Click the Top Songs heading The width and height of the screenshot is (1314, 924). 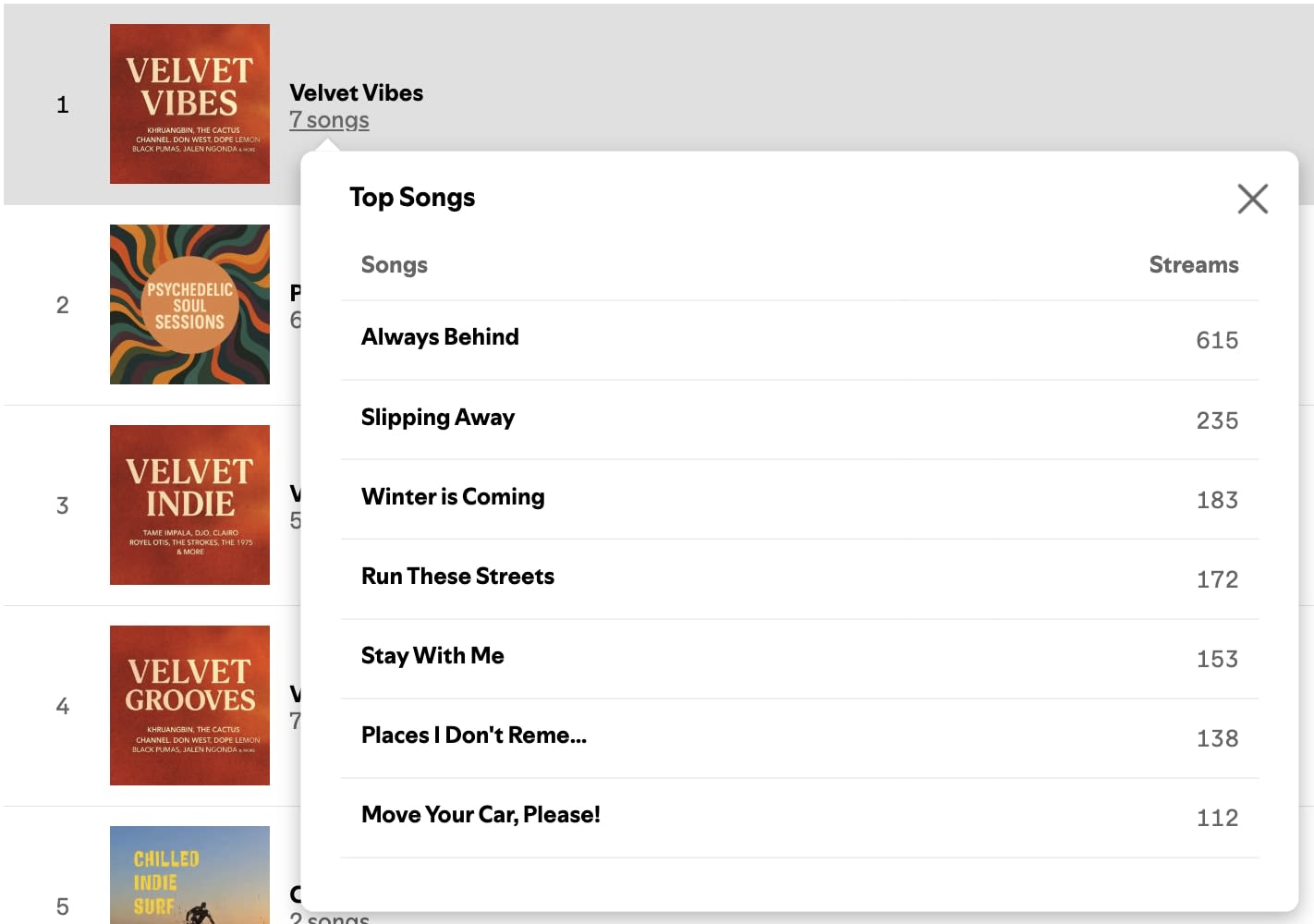pyautogui.click(x=412, y=198)
